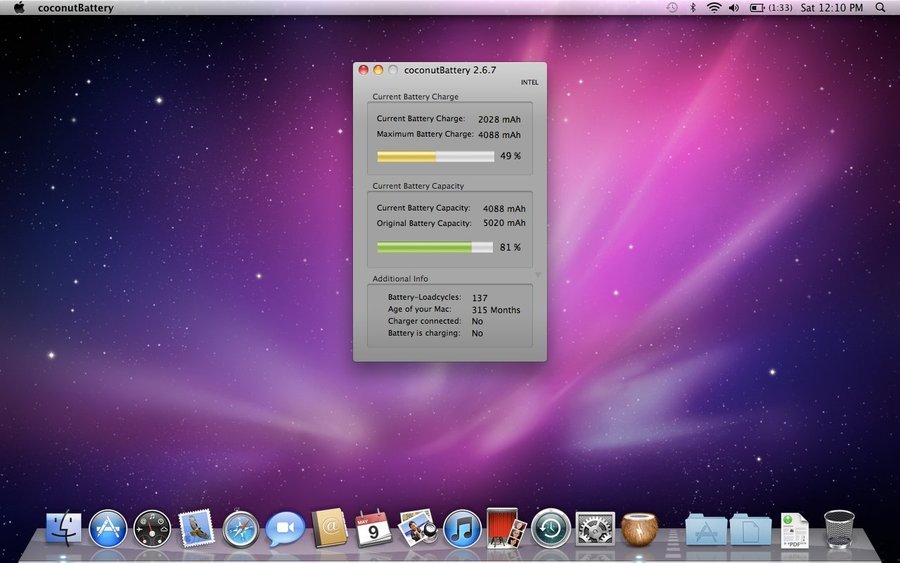Open iChat speech bubble icon
Screen dimensions: 900x563
coord(285,529)
